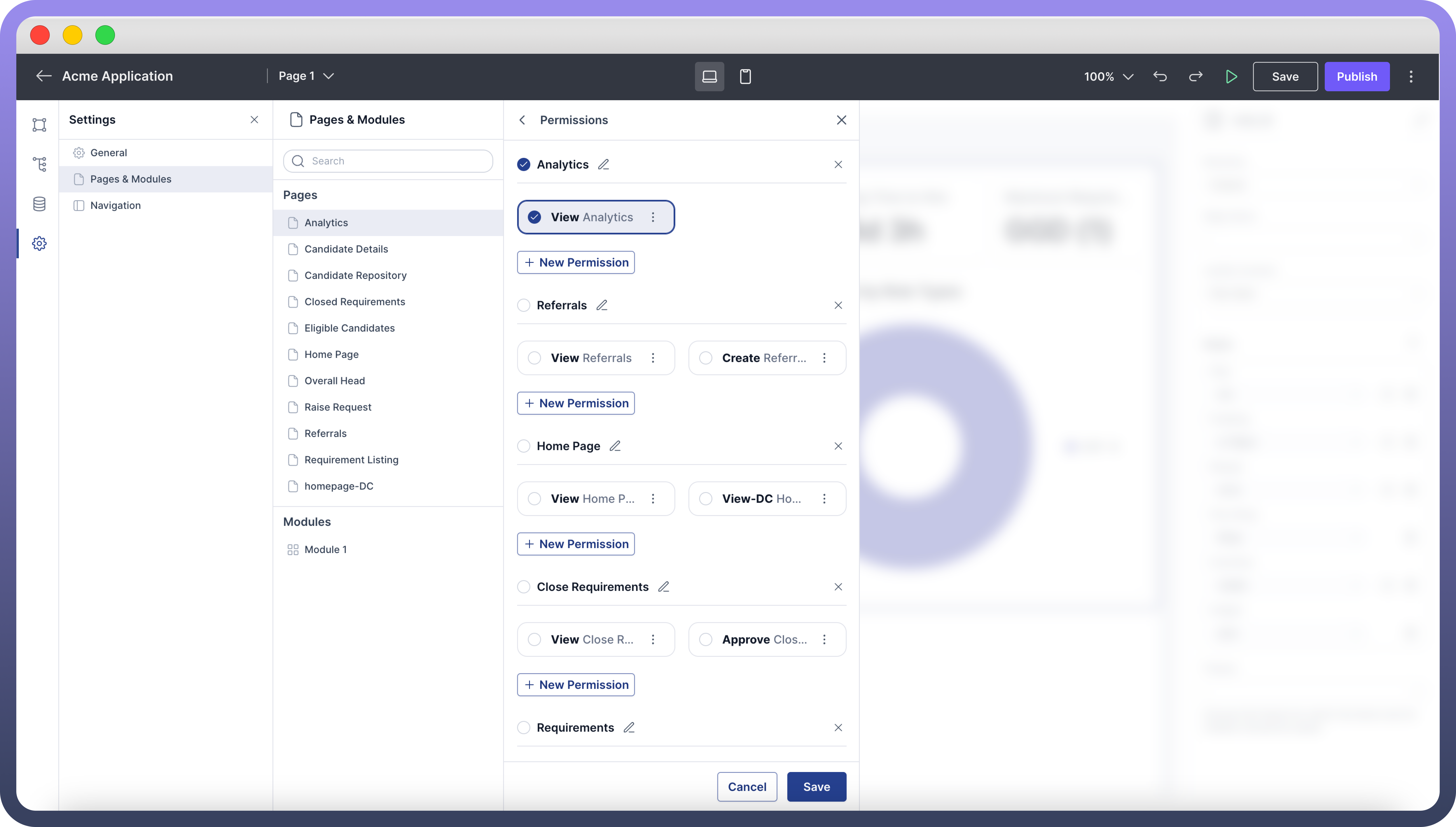Select the desktop device preview icon
This screenshot has height=827, width=1456.
click(x=709, y=76)
